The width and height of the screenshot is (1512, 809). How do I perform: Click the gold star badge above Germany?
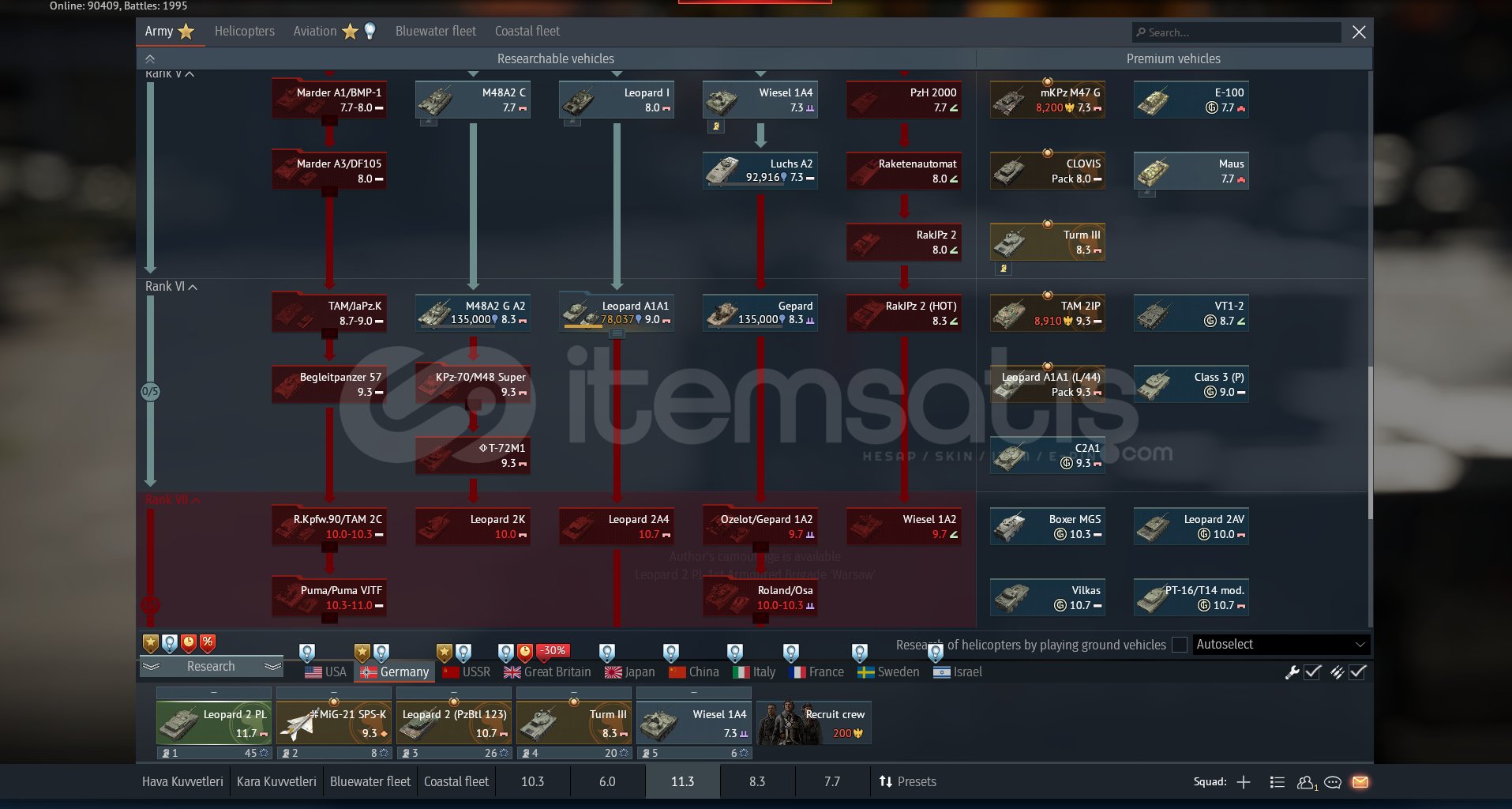click(x=362, y=653)
